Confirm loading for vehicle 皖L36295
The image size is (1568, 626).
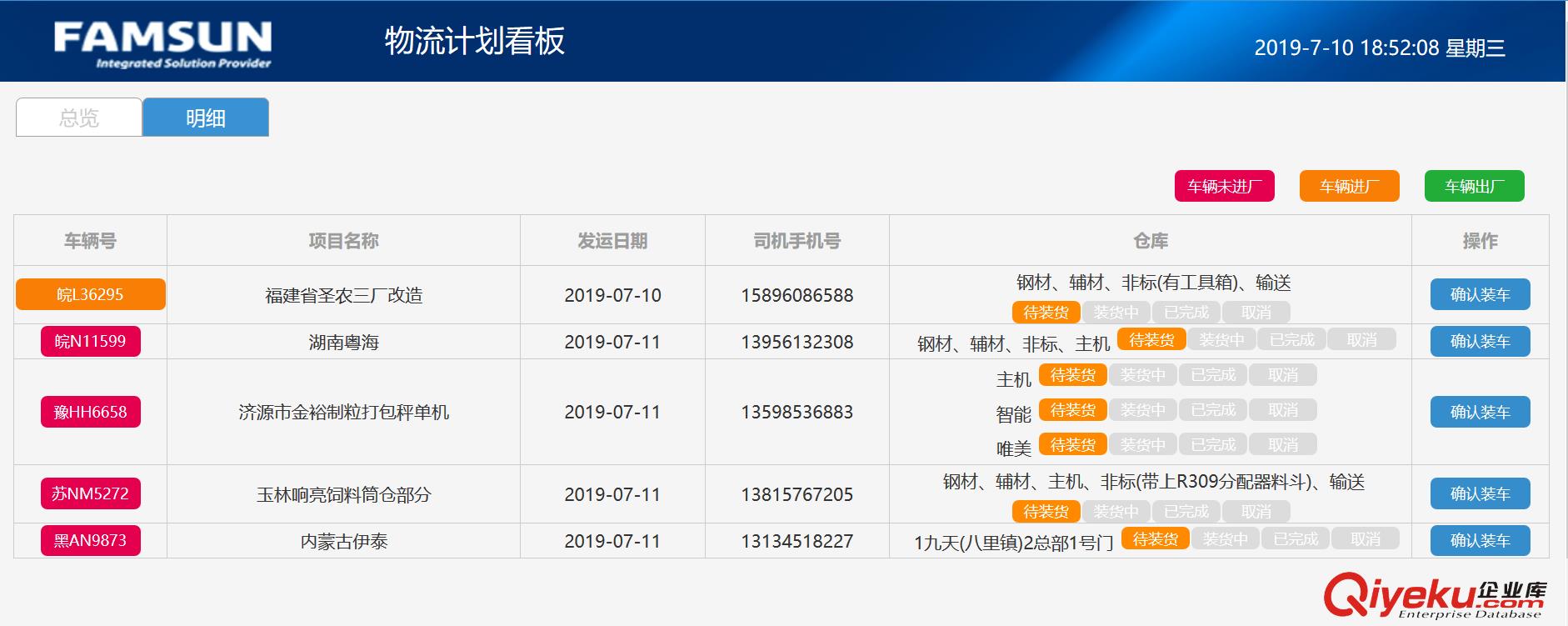pos(1480,294)
